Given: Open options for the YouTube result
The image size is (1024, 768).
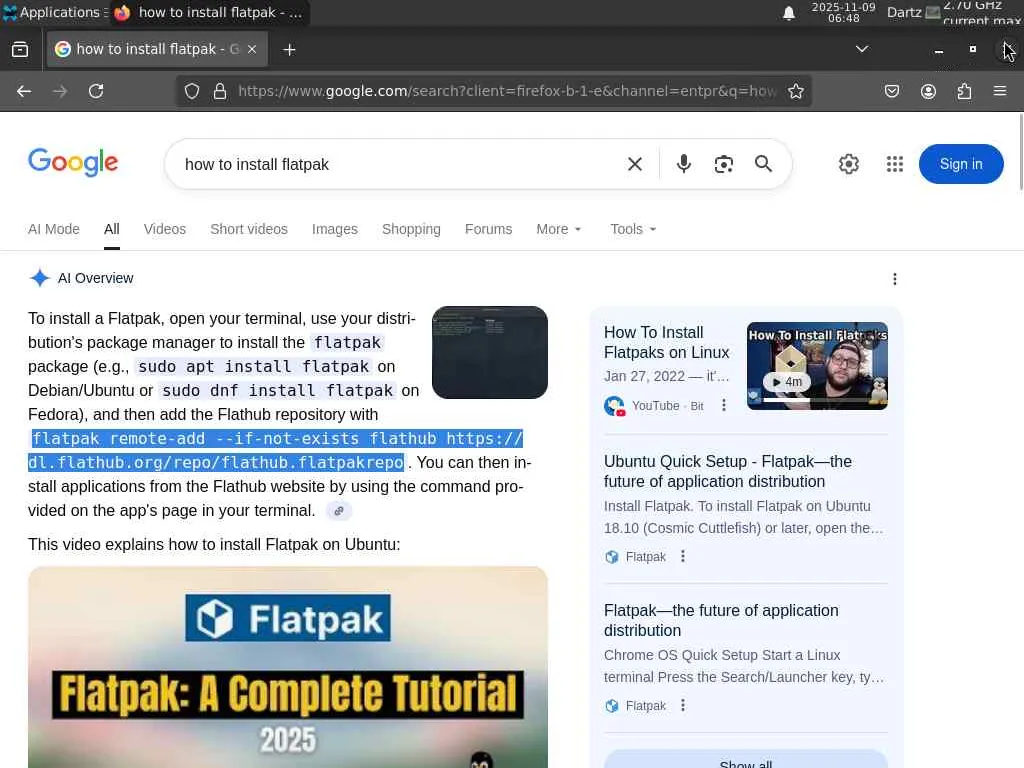Looking at the screenshot, I should point(724,406).
